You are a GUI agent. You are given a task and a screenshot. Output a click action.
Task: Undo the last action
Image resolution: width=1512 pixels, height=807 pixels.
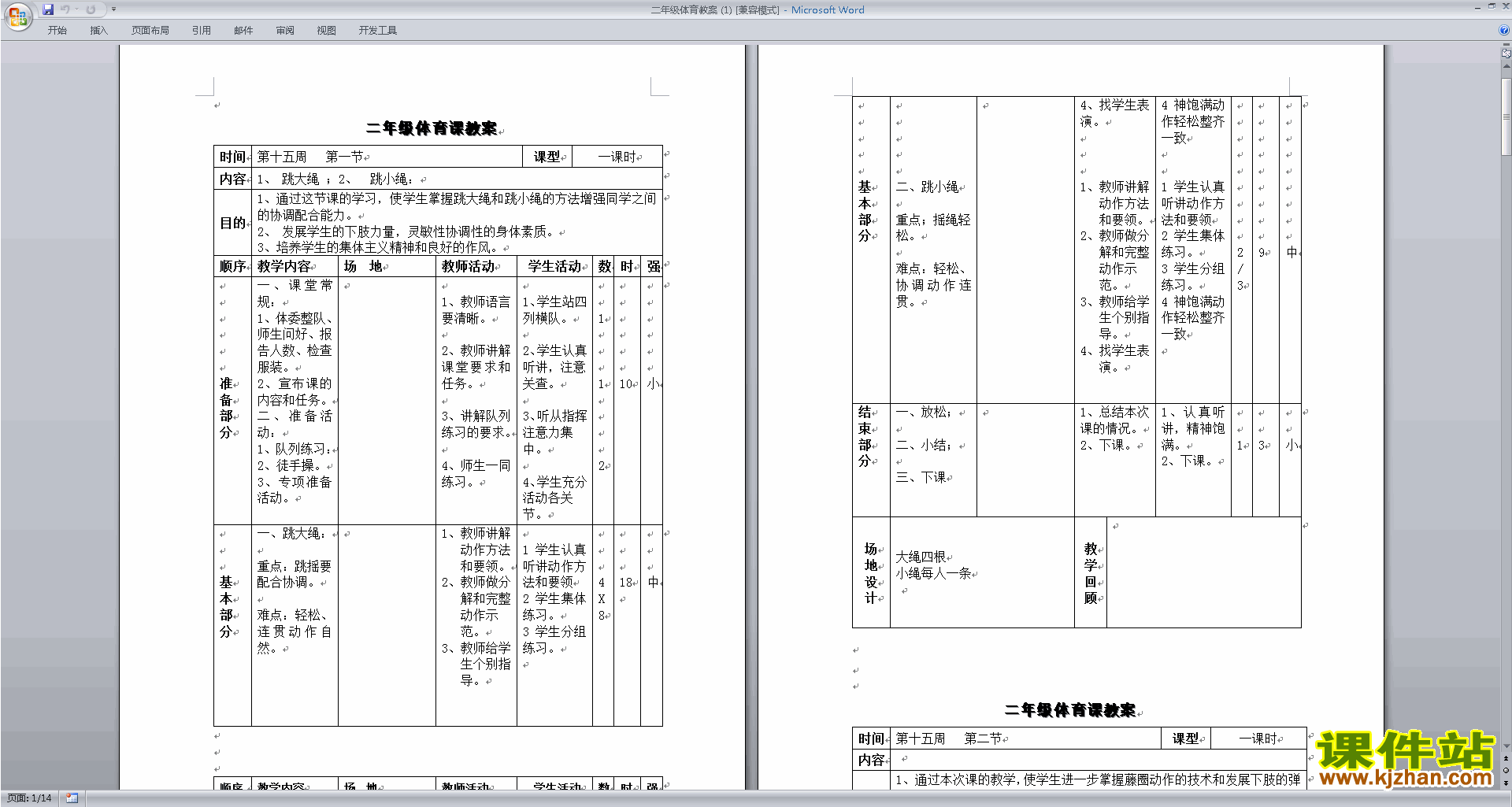tap(65, 9)
